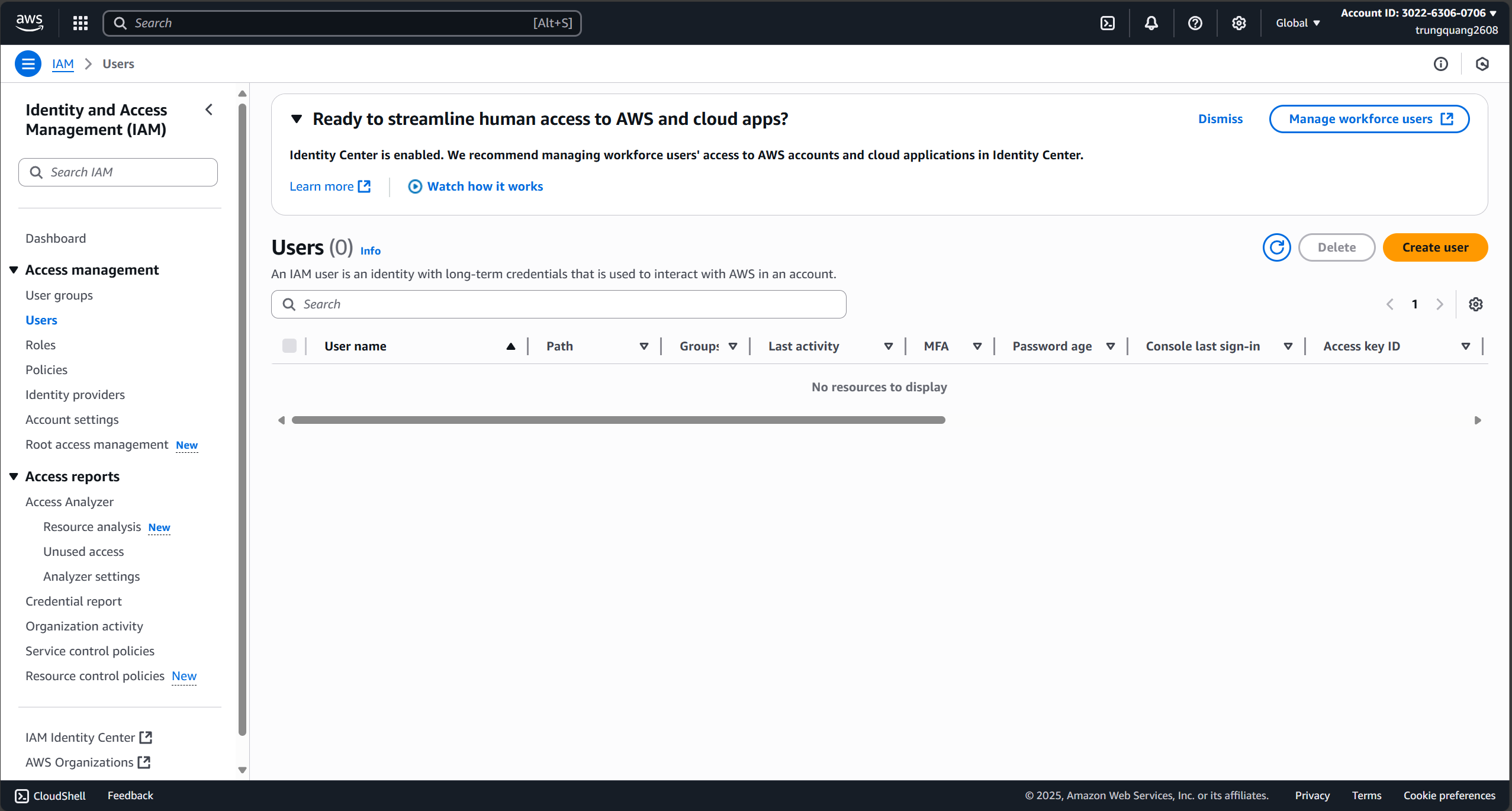The width and height of the screenshot is (1512, 811).
Task: Open the Global region dropdown
Action: (x=1297, y=23)
